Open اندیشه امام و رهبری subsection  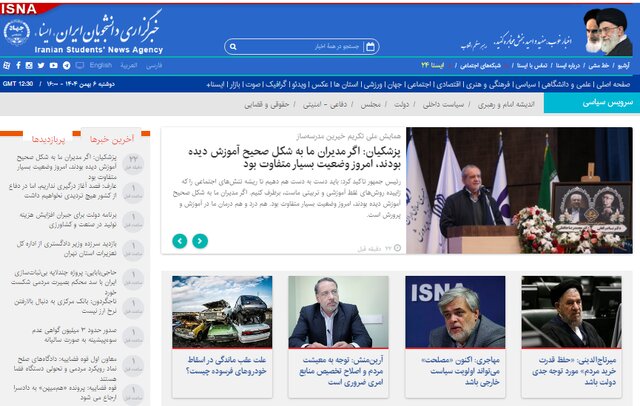click(506, 105)
